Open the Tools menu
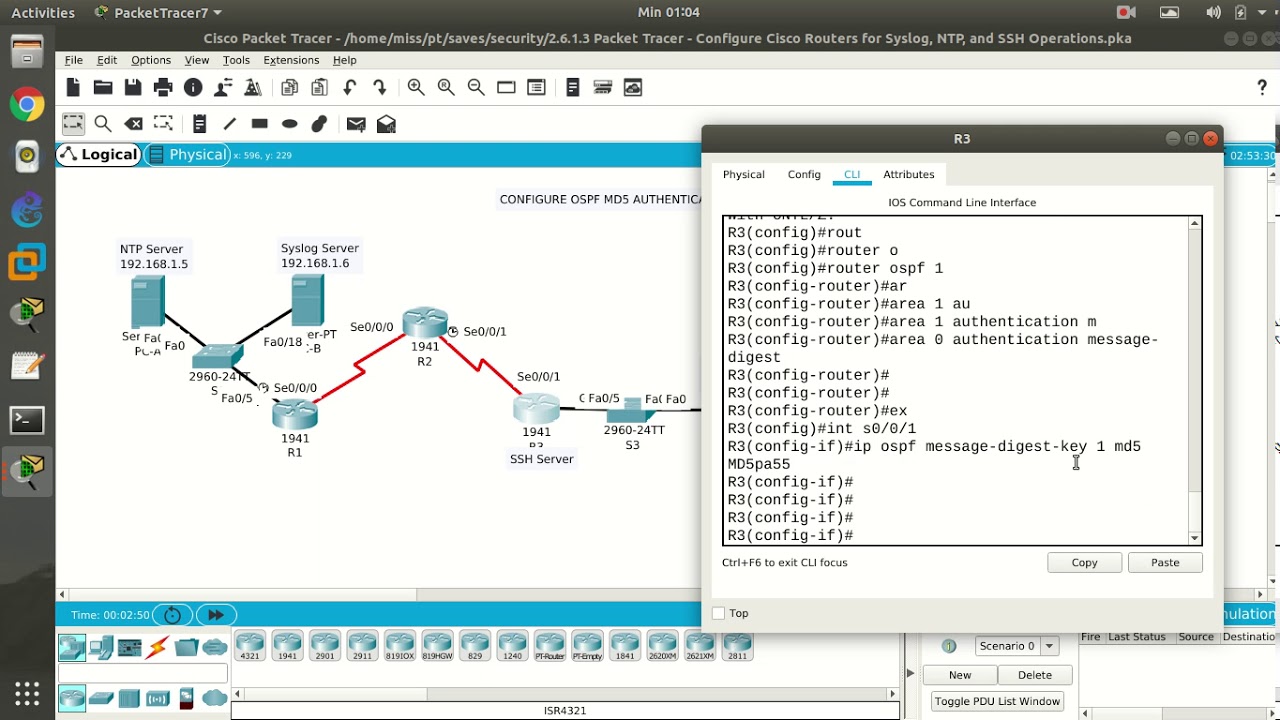The height and width of the screenshot is (720, 1280). click(236, 60)
